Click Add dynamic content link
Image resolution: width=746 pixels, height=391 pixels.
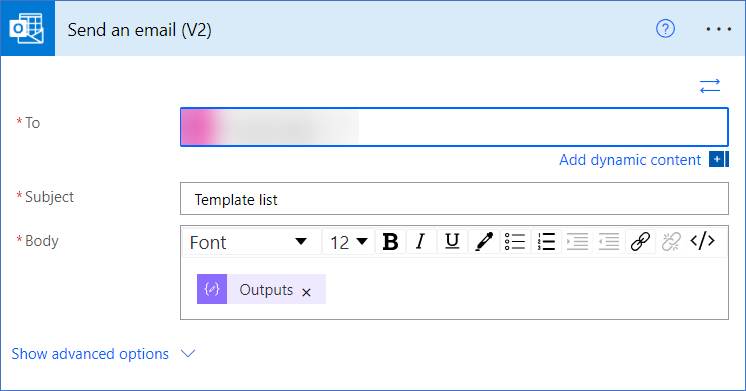pos(630,160)
